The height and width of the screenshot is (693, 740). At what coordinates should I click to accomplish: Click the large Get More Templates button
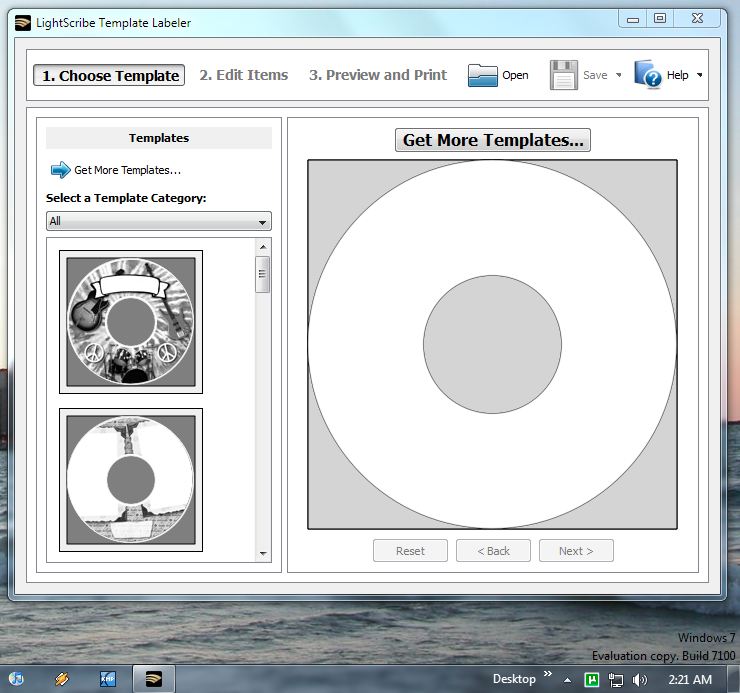(x=492, y=140)
